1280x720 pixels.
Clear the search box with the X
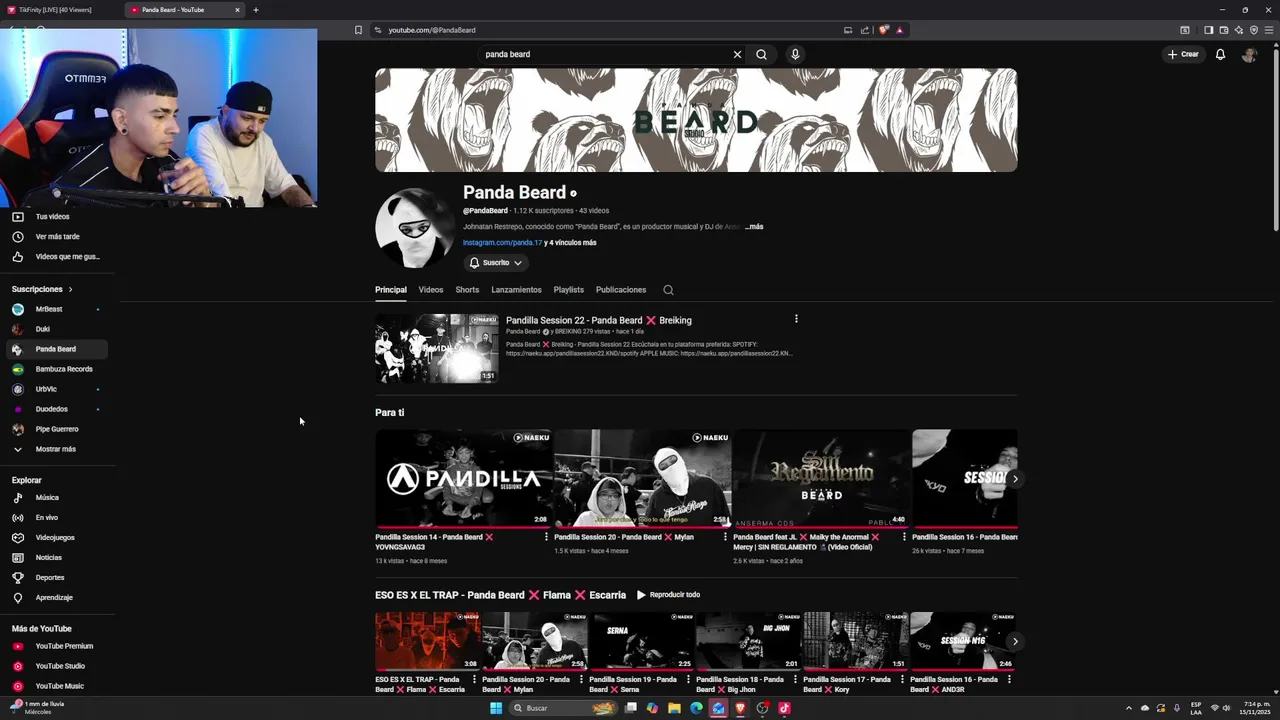737,54
